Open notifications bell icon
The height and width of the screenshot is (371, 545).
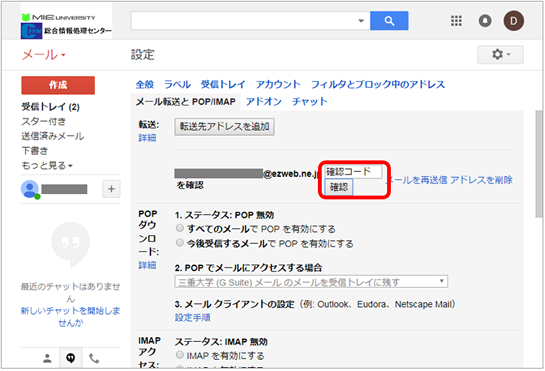485,21
